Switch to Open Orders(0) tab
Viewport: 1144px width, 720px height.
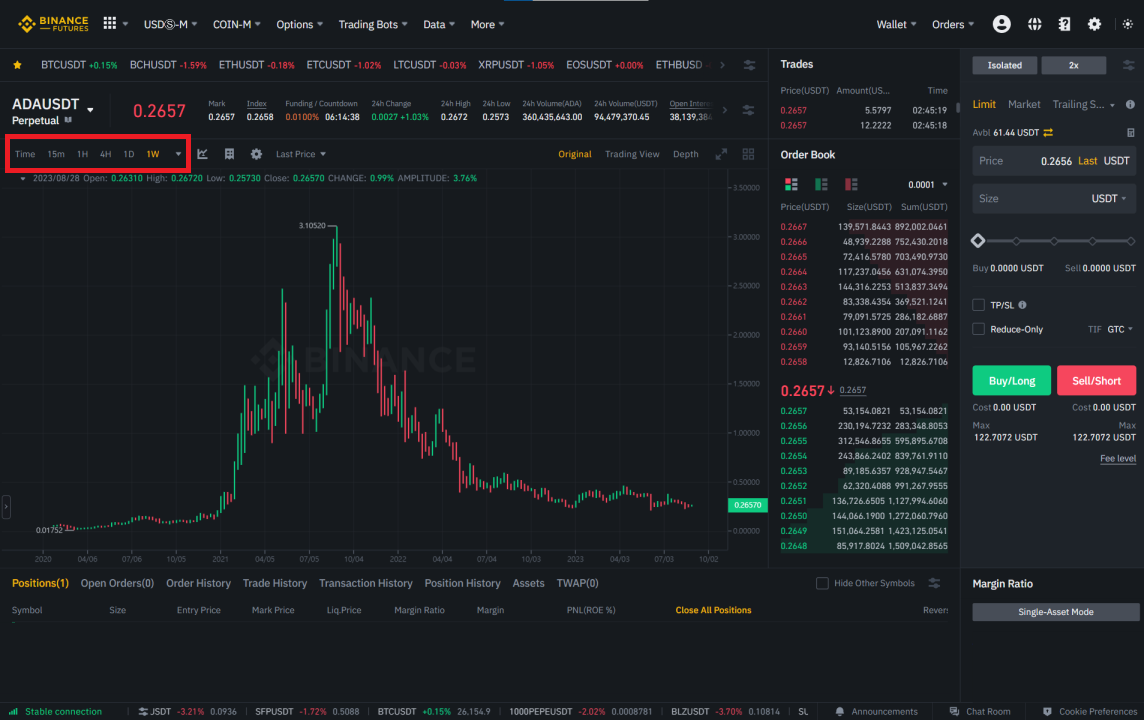117,583
